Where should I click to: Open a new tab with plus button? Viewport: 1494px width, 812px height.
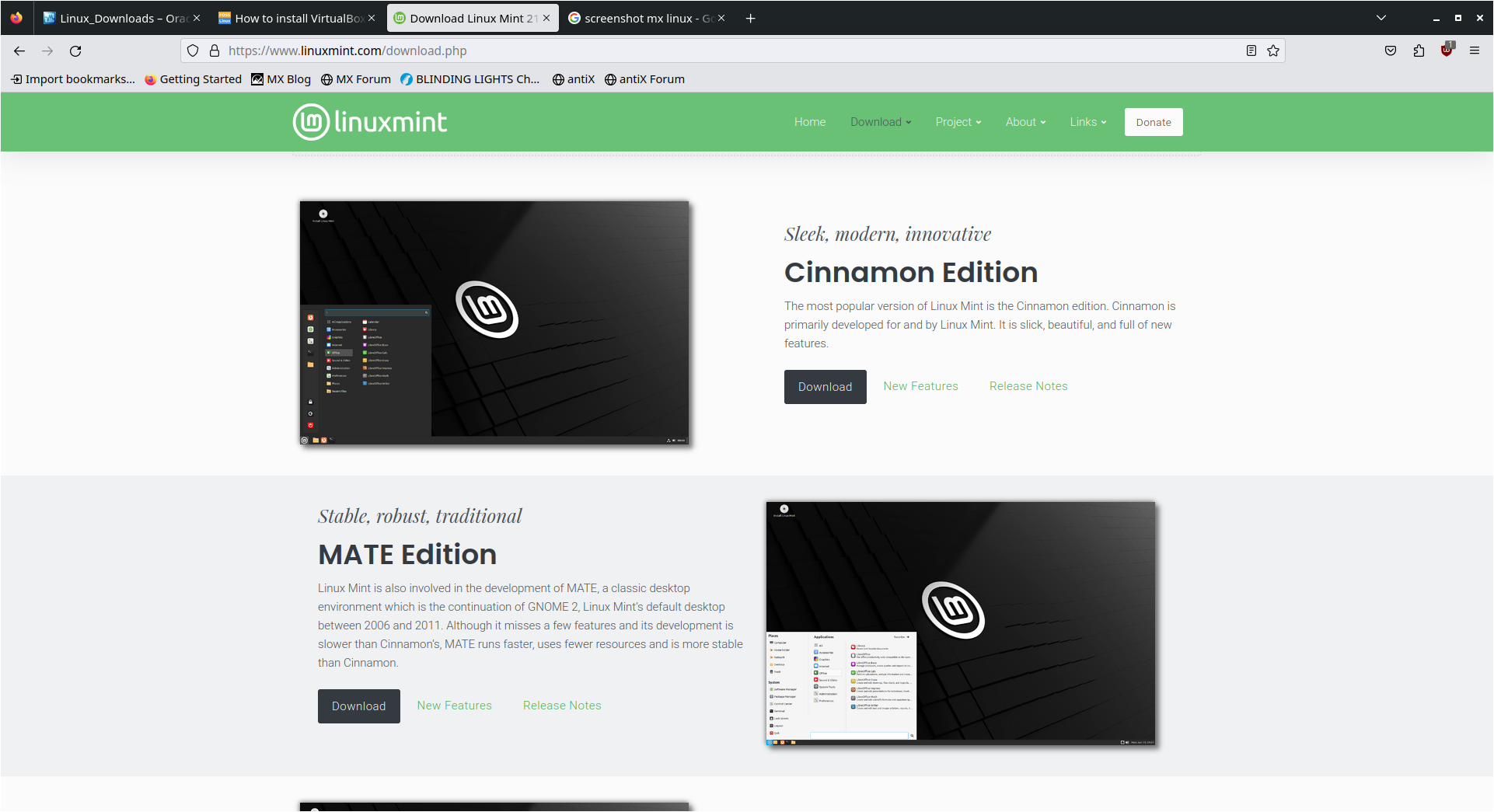coord(750,19)
